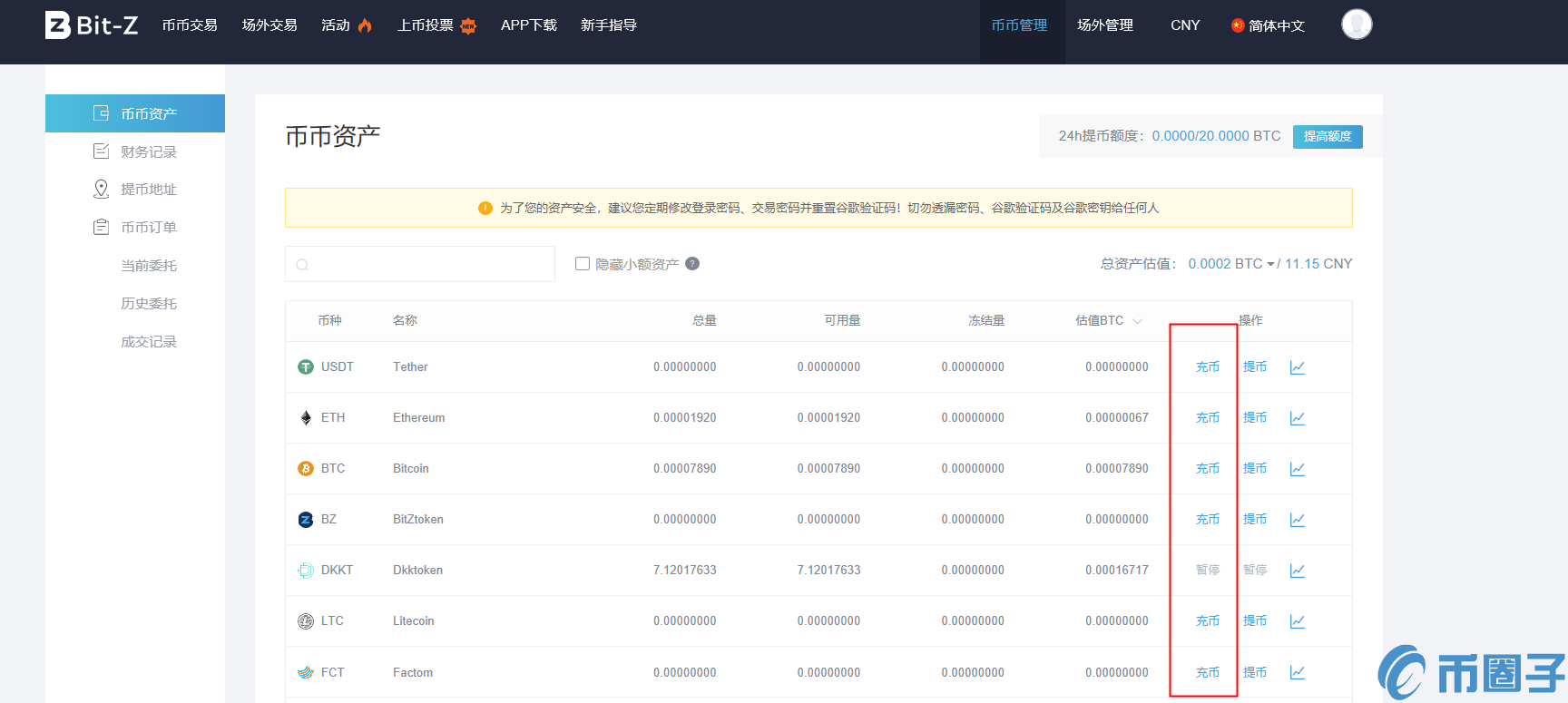Switch to 币币管理 tab
This screenshot has height=703, width=1568.
pyautogui.click(x=1020, y=25)
